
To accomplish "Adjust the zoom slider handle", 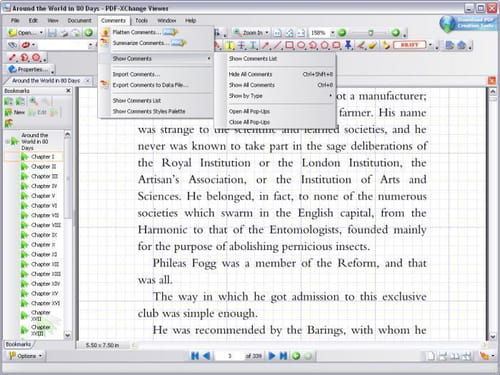I will click(x=370, y=33).
